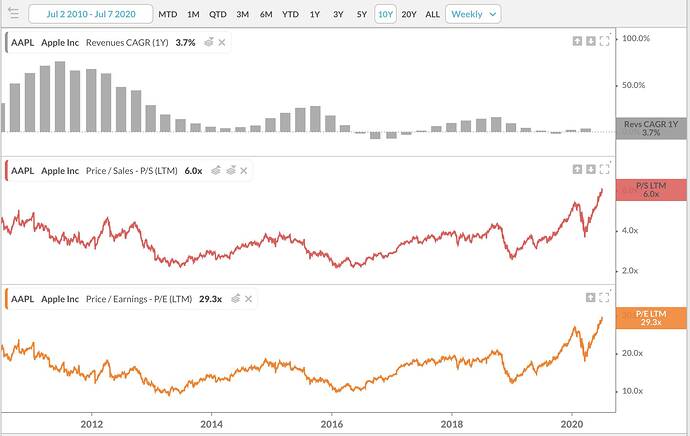Open the Weekly frequency dropdown
The height and width of the screenshot is (436, 690).
[473, 14]
